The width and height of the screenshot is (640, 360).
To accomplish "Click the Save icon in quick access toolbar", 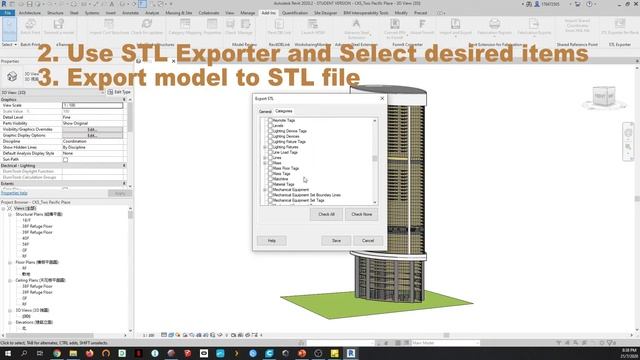I will (29, 4).
